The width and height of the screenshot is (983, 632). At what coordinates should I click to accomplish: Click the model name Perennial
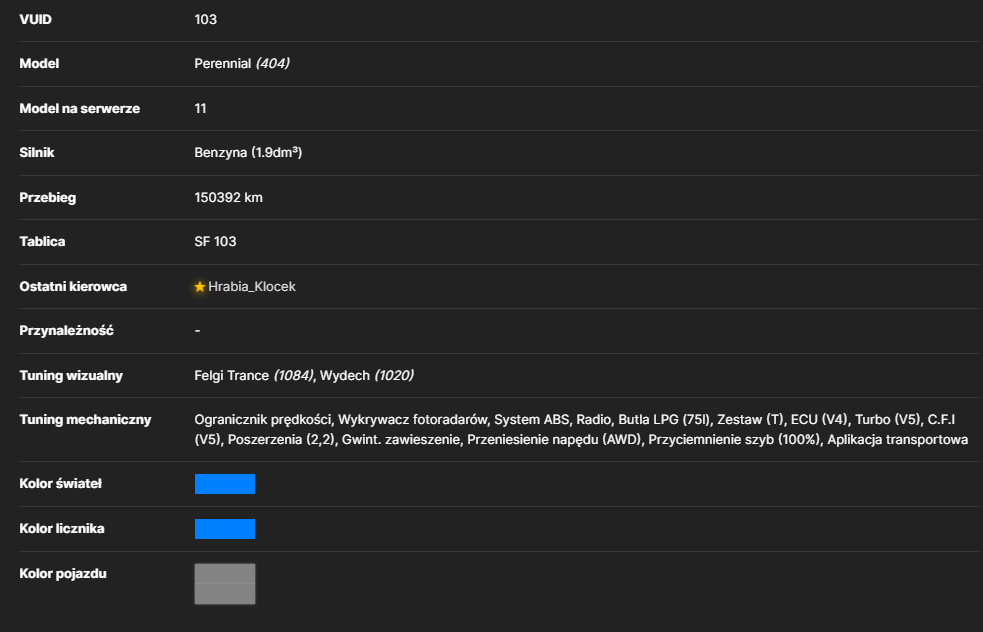[x=223, y=63]
